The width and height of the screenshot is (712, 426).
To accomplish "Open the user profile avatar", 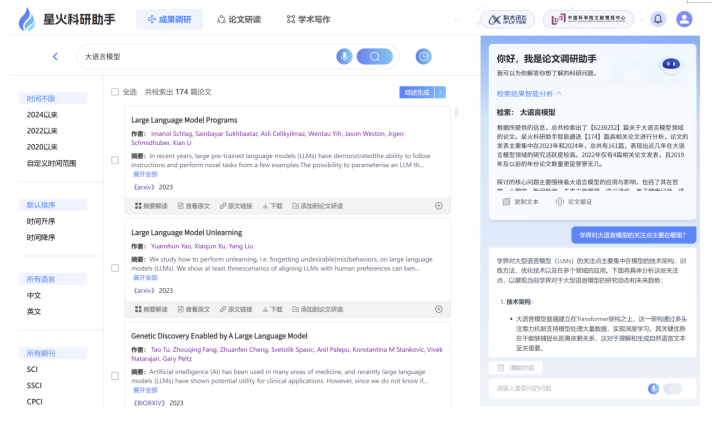I will [684, 19].
